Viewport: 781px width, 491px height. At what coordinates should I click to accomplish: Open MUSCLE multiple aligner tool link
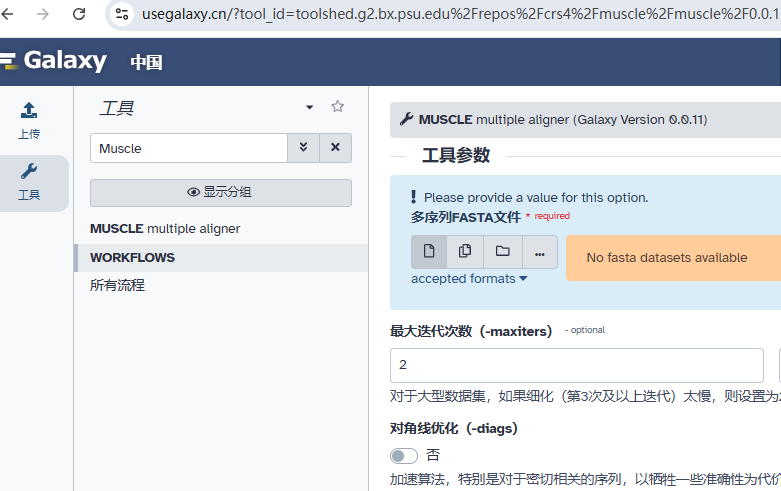pos(165,229)
